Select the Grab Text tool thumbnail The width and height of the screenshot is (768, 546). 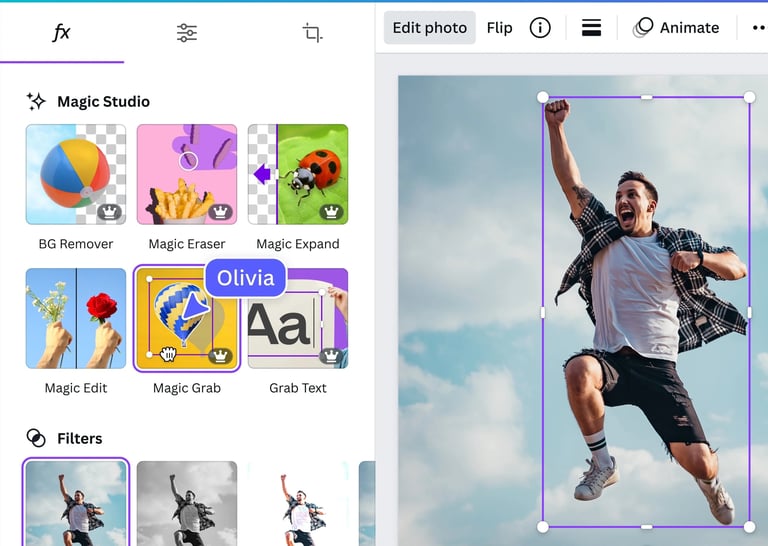(x=298, y=318)
